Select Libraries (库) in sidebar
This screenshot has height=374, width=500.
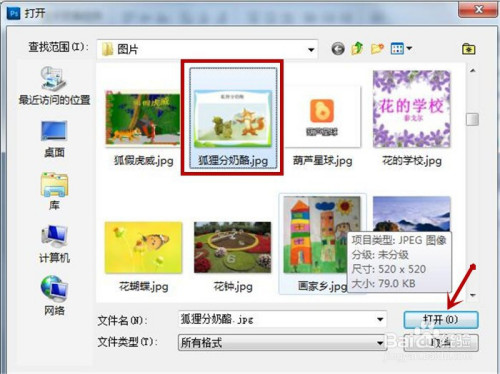54,191
